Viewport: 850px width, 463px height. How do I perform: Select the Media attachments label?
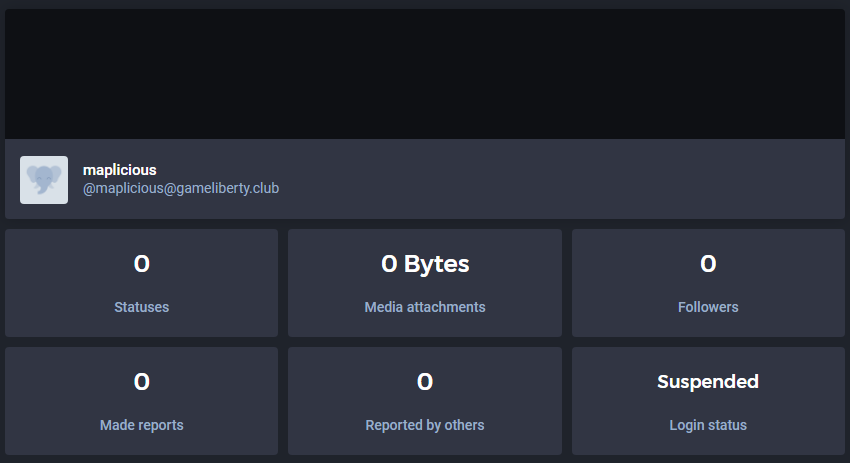click(x=424, y=307)
